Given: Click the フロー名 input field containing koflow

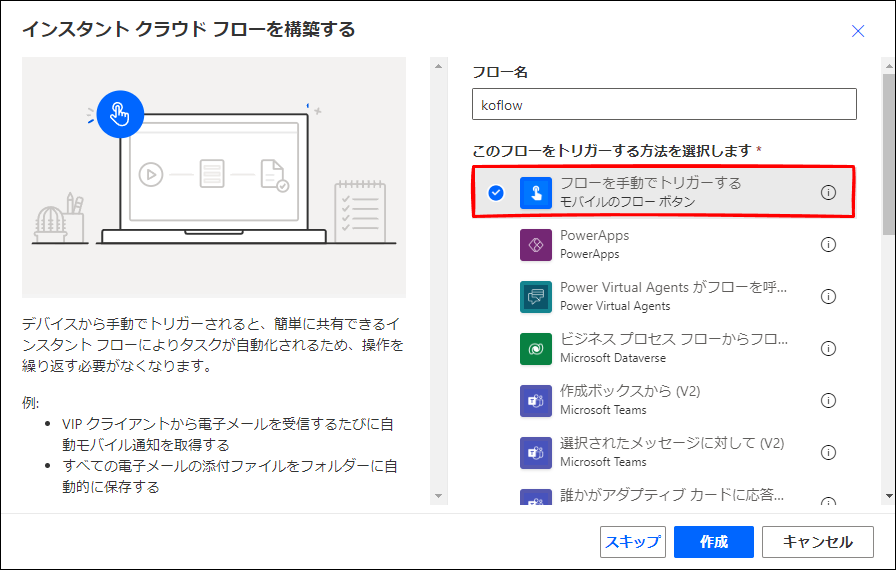Looking at the screenshot, I should click(664, 104).
